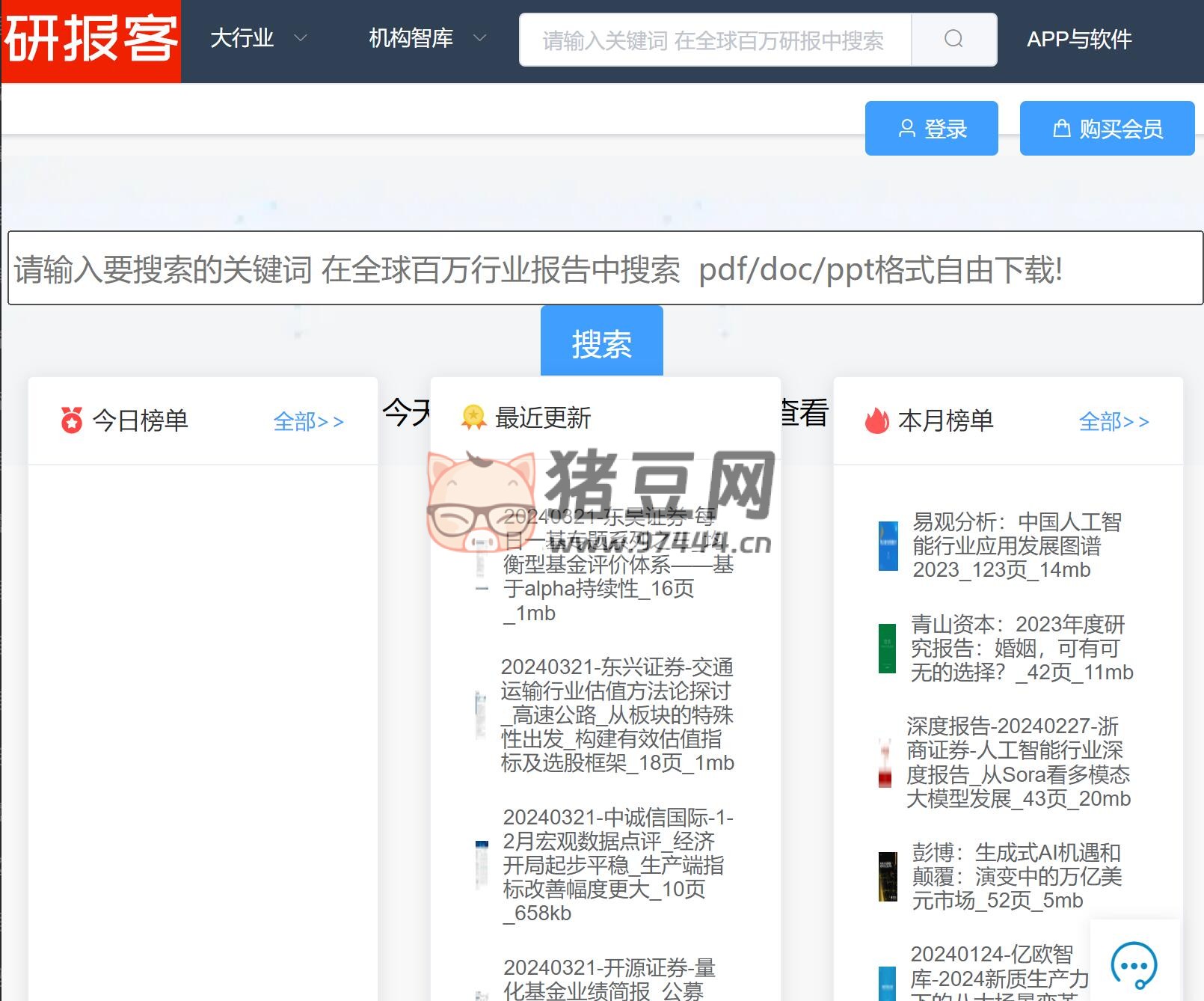The image size is (1204, 1001).
Task: Click the flame icon beside 本月榜单
Action: click(x=876, y=419)
